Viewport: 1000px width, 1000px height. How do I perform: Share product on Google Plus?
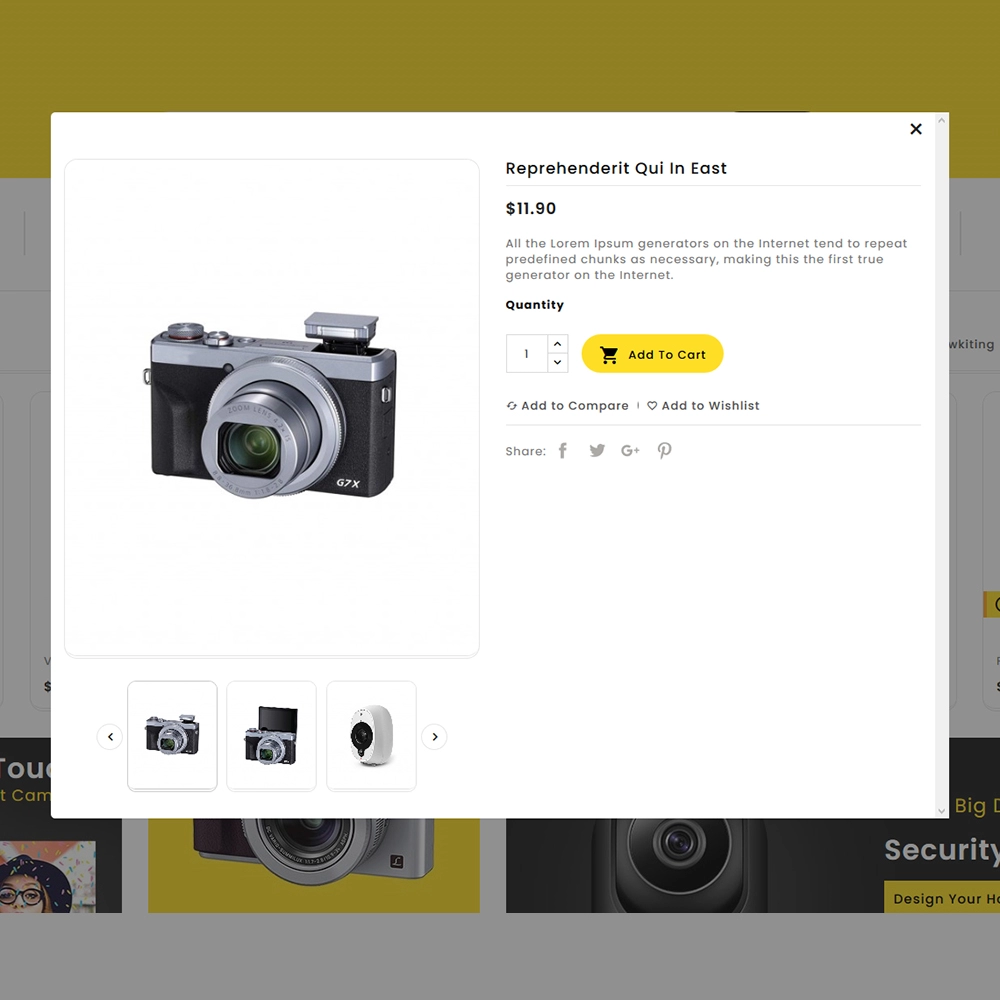click(630, 451)
